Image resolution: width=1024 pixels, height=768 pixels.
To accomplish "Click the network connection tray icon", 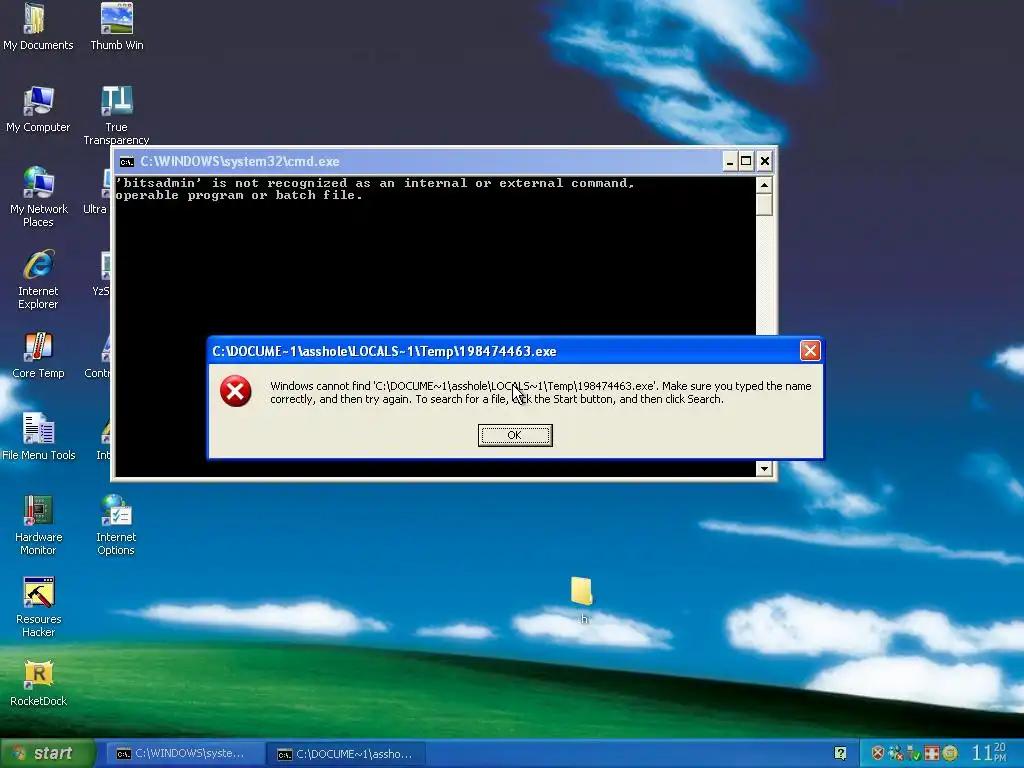I will tap(895, 754).
